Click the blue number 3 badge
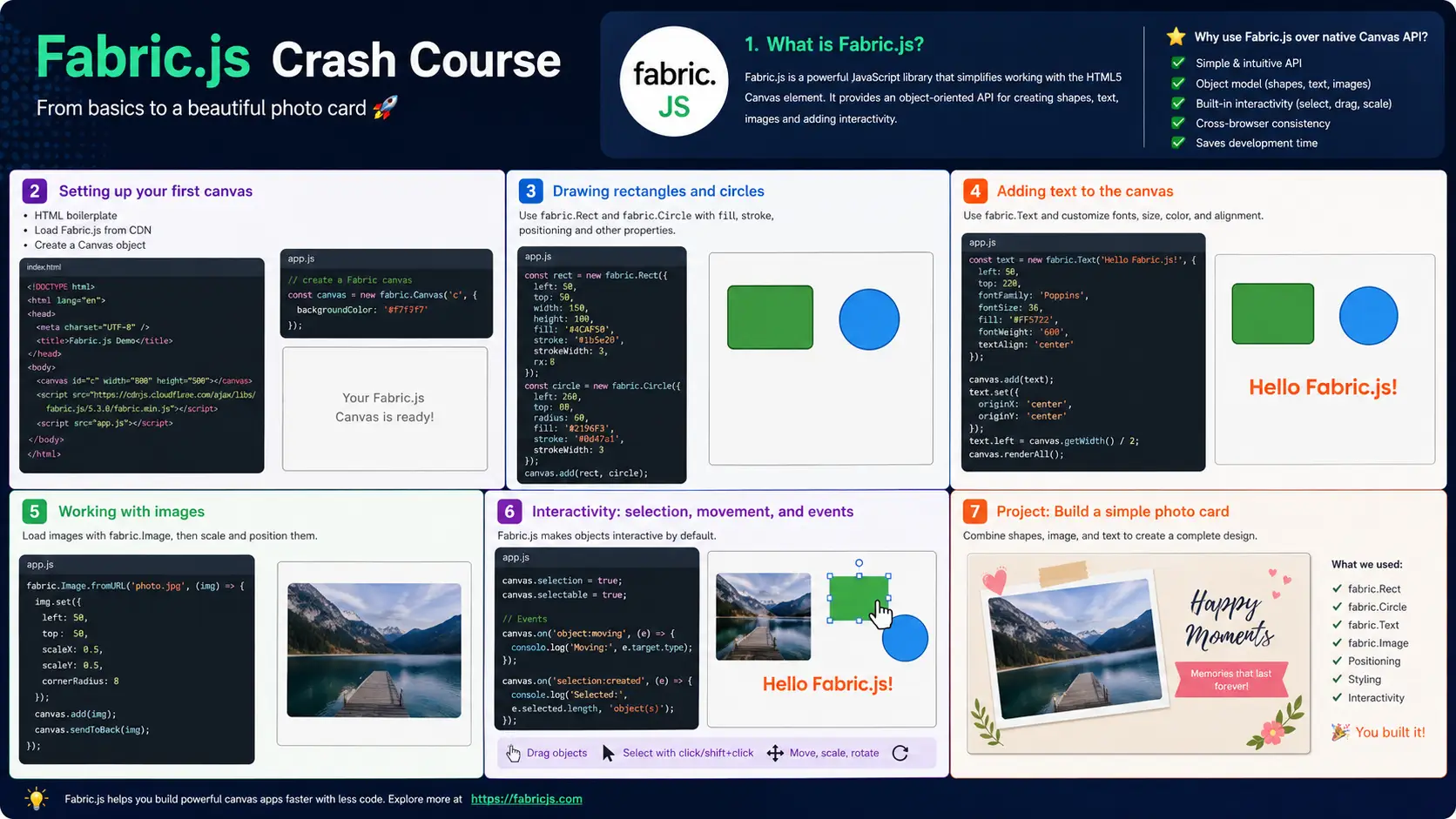The image size is (1456, 819). coord(530,191)
